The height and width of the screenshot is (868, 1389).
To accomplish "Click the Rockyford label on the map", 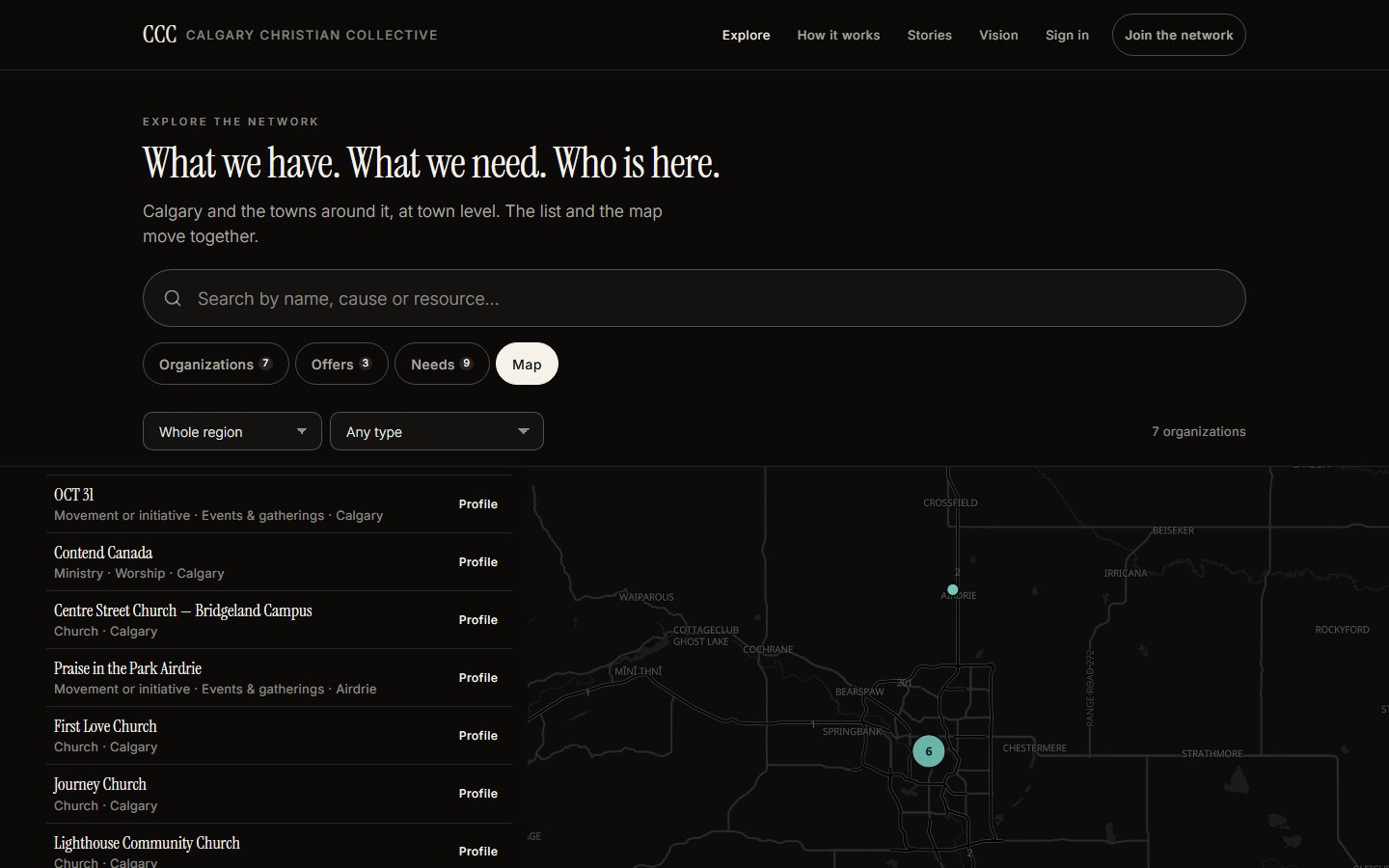I will [x=1342, y=630].
